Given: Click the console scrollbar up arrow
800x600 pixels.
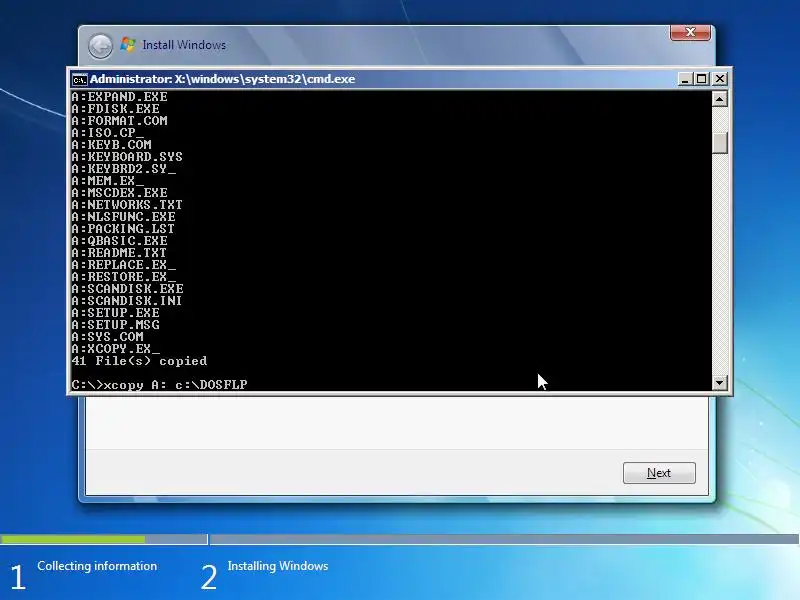Looking at the screenshot, I should pos(719,98).
